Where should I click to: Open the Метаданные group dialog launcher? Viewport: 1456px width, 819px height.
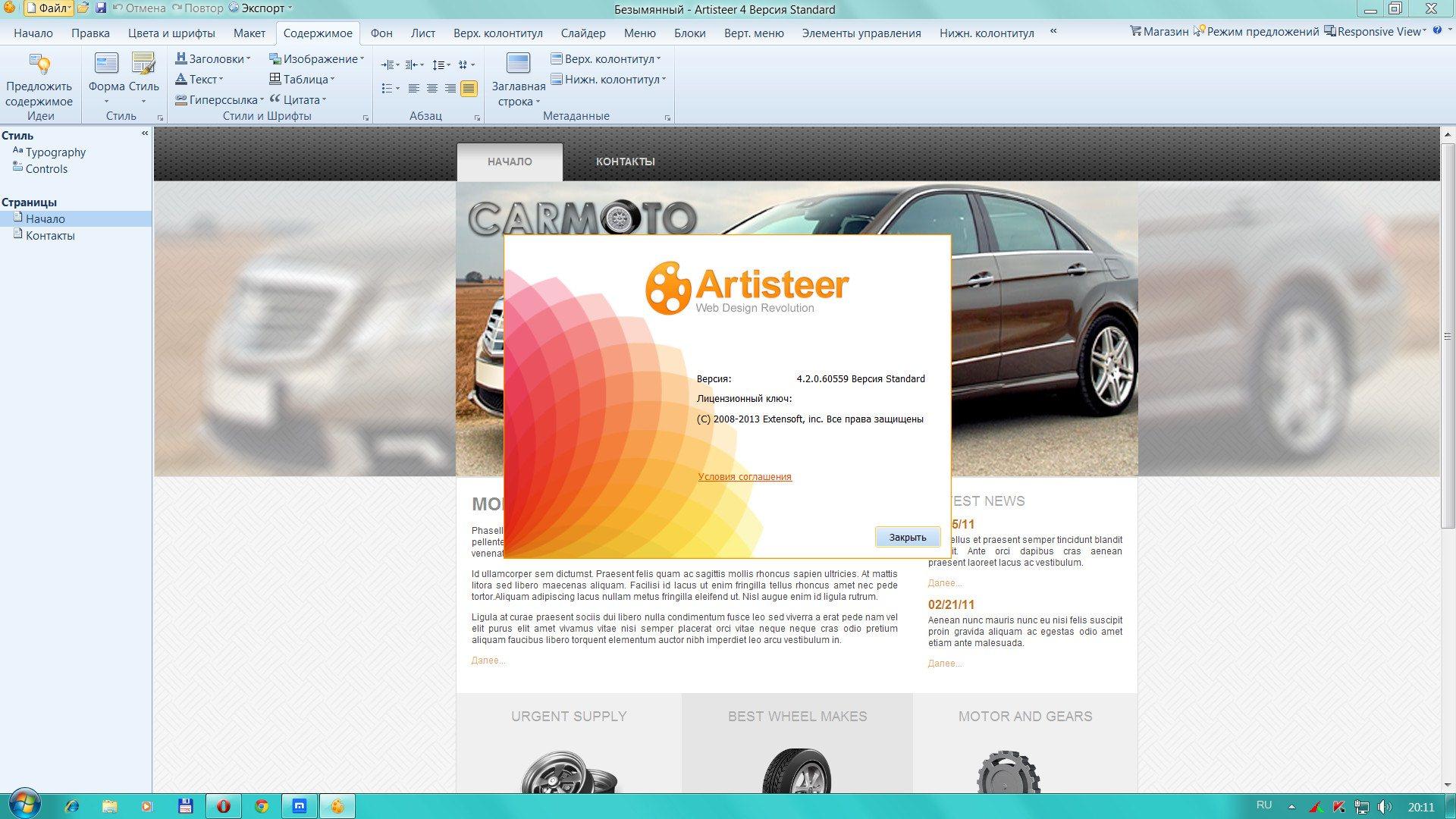tap(667, 118)
